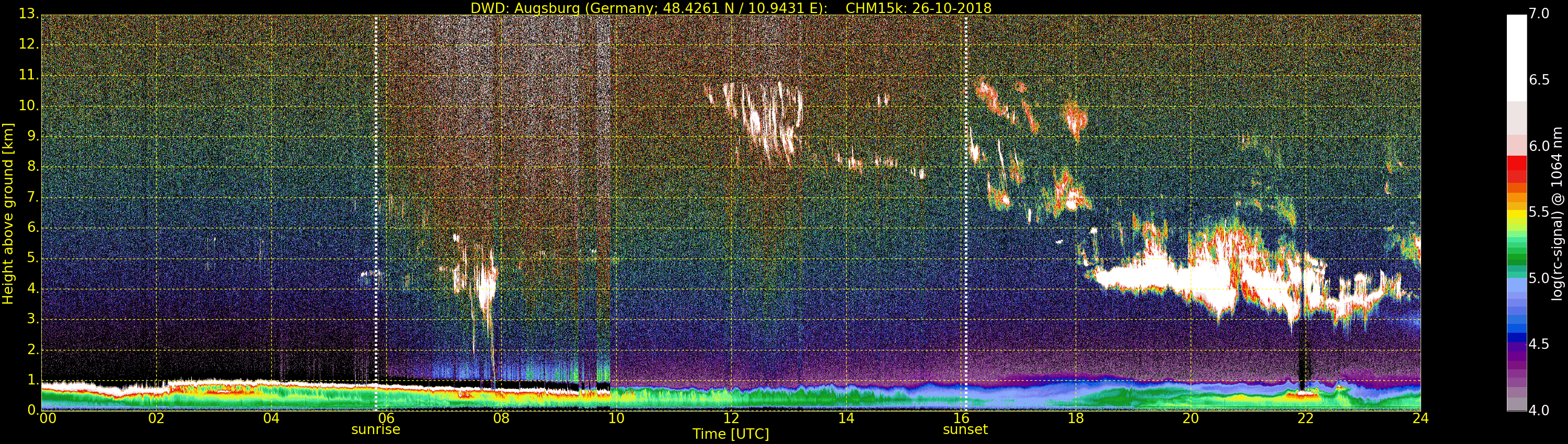The image size is (1568, 444).
Task: Click the colorbar value label '5.0'
Action: (x=1539, y=278)
